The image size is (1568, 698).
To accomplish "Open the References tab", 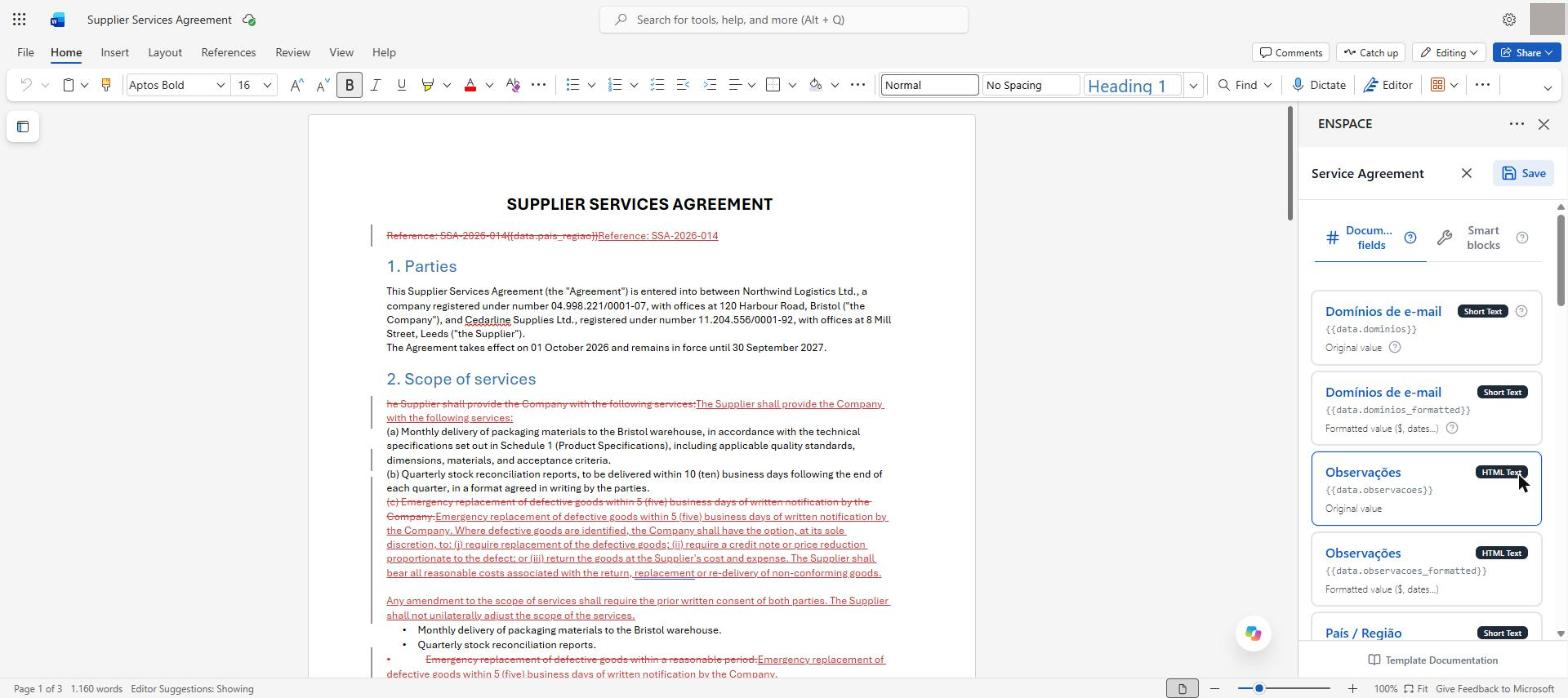I will 228,52.
